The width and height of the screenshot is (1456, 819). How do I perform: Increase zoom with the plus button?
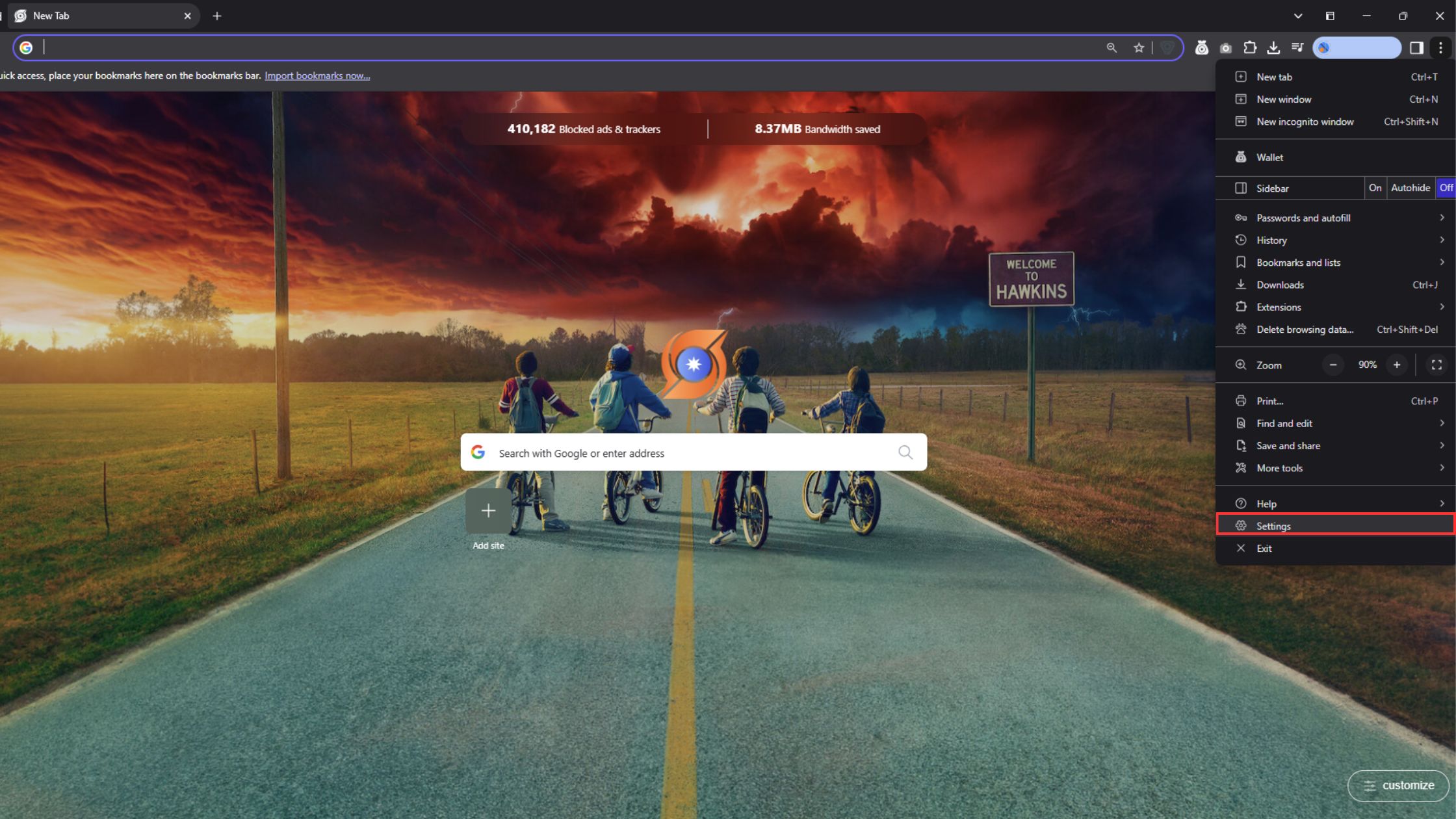point(1396,365)
